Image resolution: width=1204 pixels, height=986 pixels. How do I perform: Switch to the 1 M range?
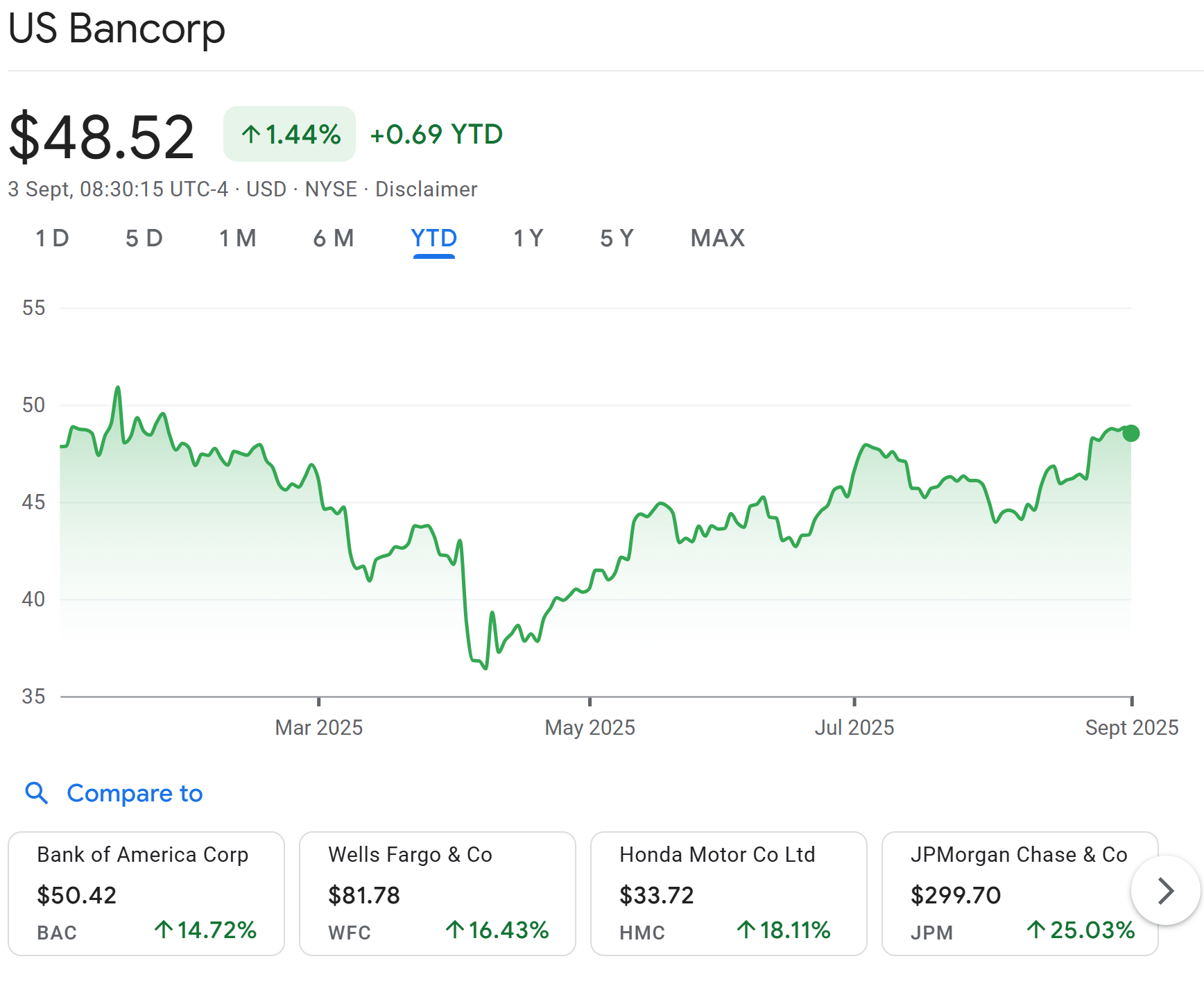tap(237, 239)
